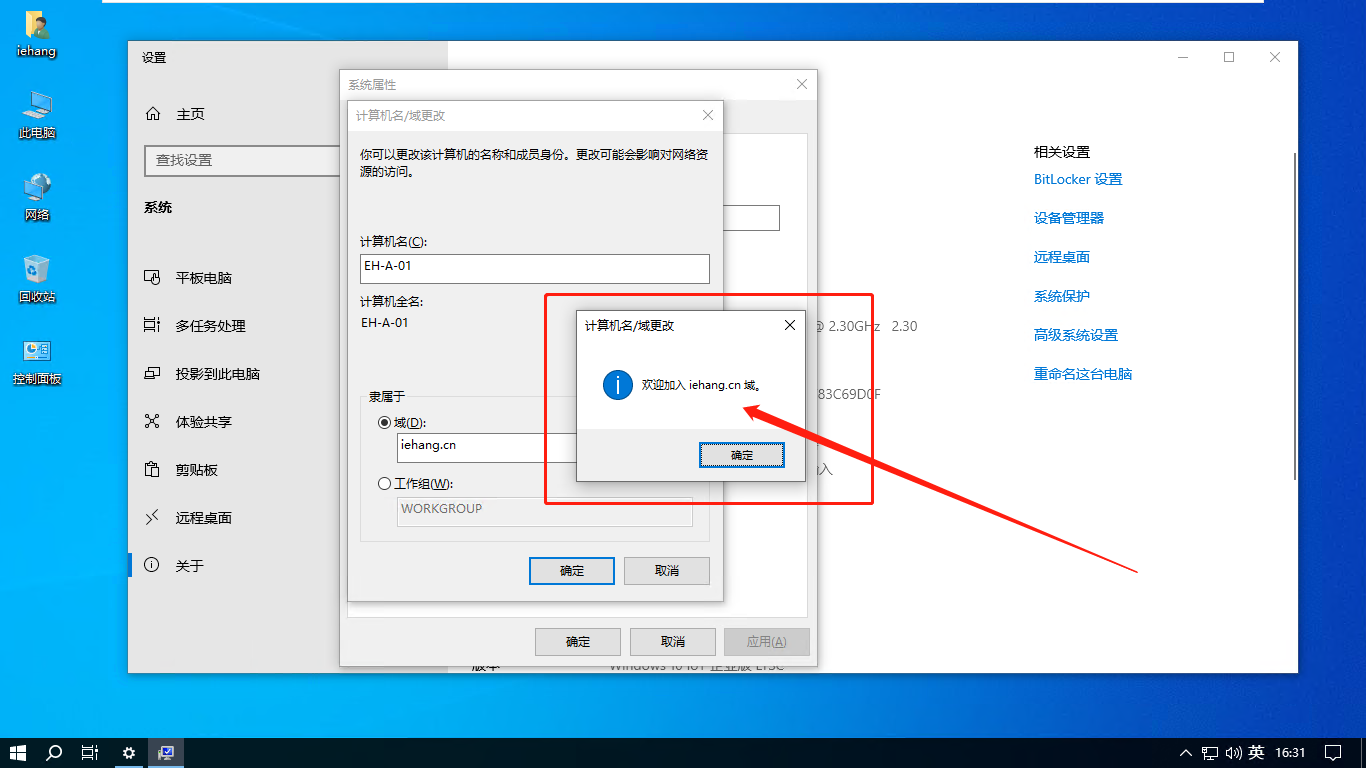The width and height of the screenshot is (1366, 768).
Task: Click the taskbar search icon
Action: point(54,752)
